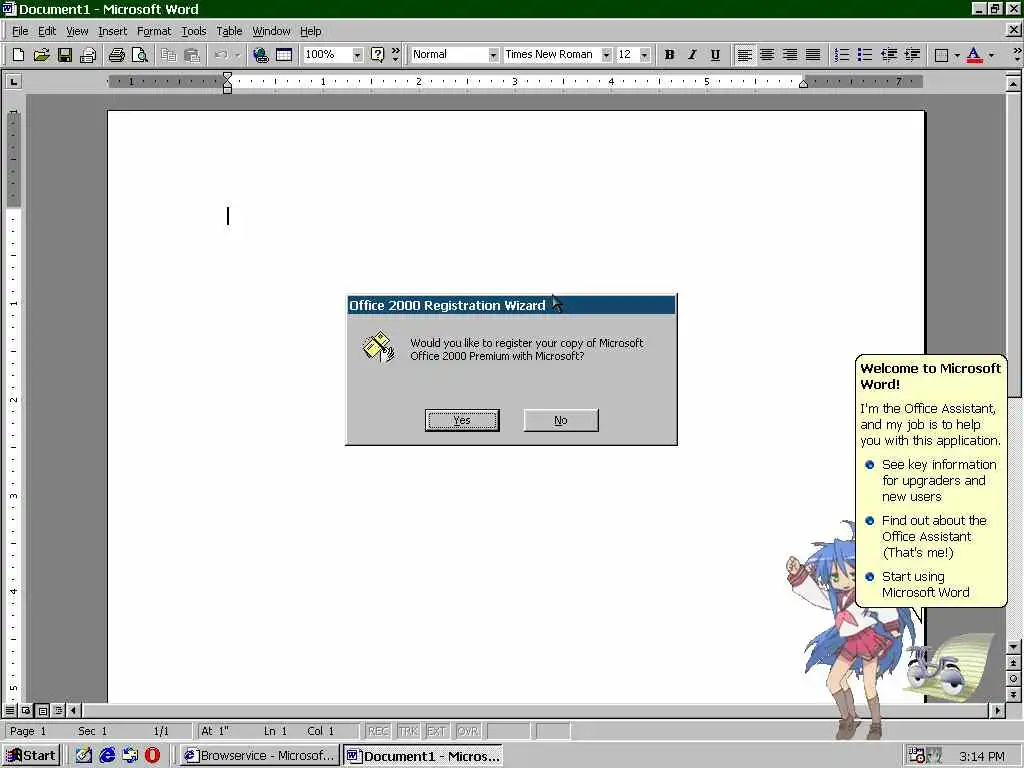Save the document with floppy icon
Screen dimensions: 1024x768
[x=65, y=55]
